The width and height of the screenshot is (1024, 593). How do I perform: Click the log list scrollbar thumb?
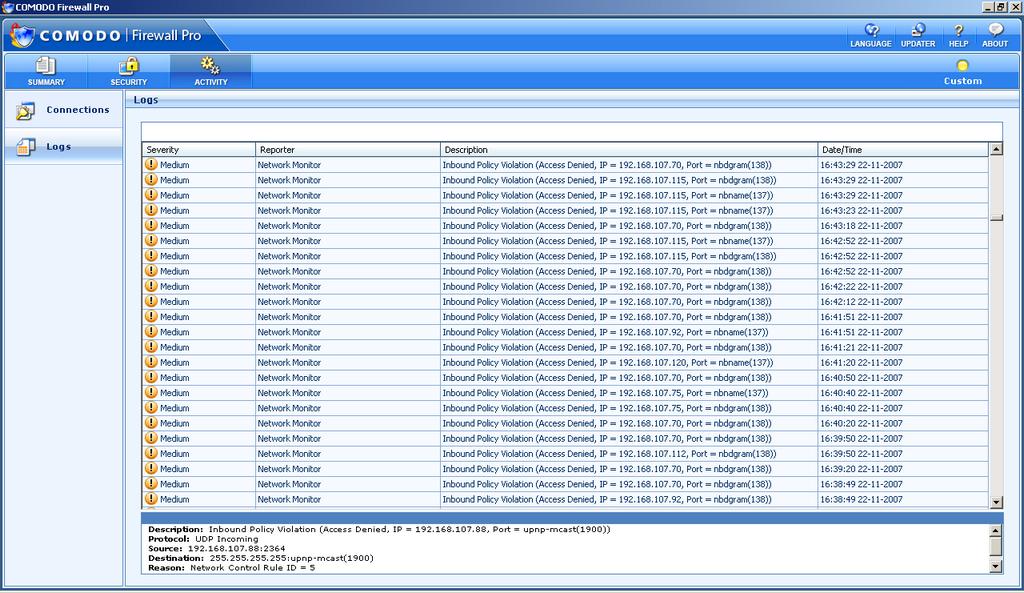[996, 218]
